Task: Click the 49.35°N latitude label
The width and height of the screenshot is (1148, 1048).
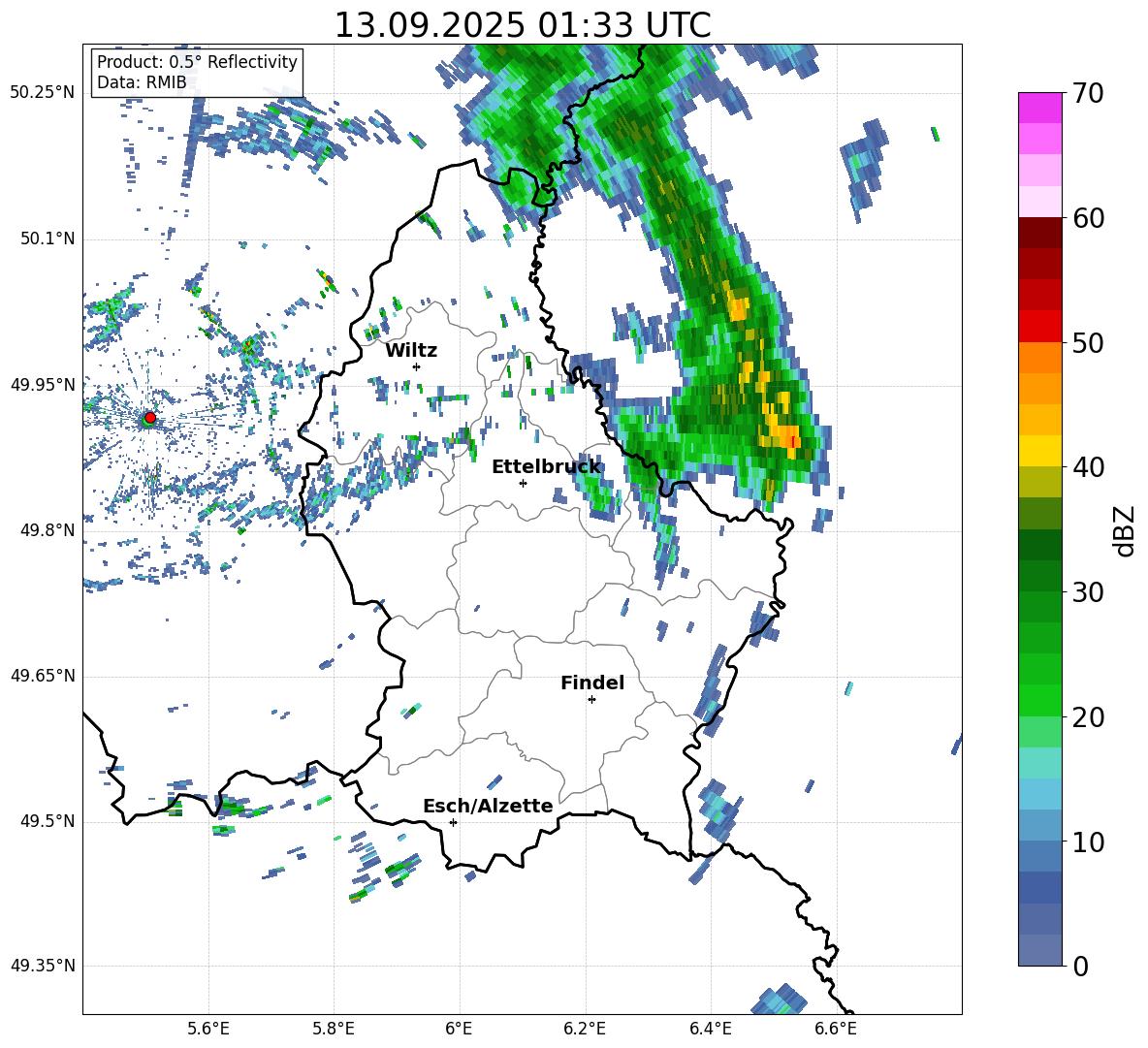Action: pyautogui.click(x=43, y=966)
